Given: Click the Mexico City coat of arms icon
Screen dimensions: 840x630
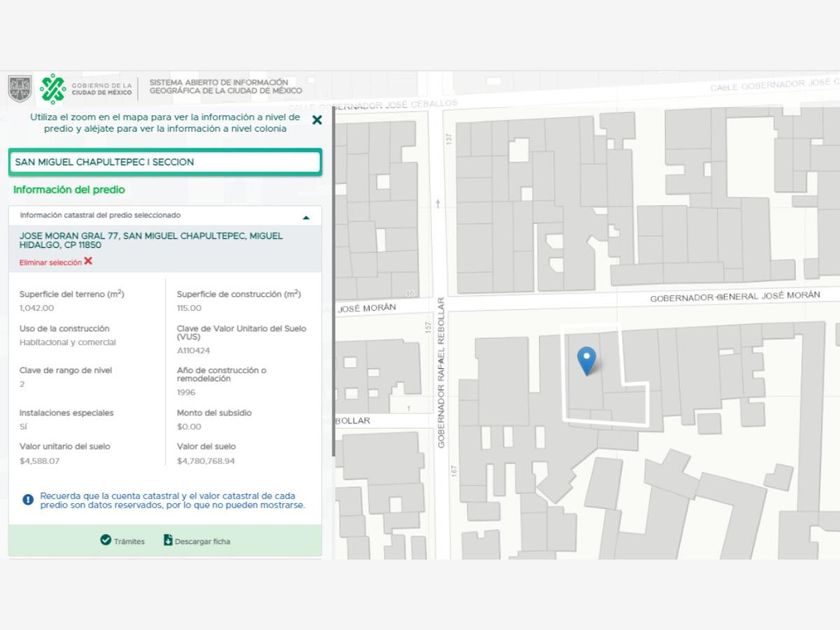Looking at the screenshot, I should click(x=20, y=89).
